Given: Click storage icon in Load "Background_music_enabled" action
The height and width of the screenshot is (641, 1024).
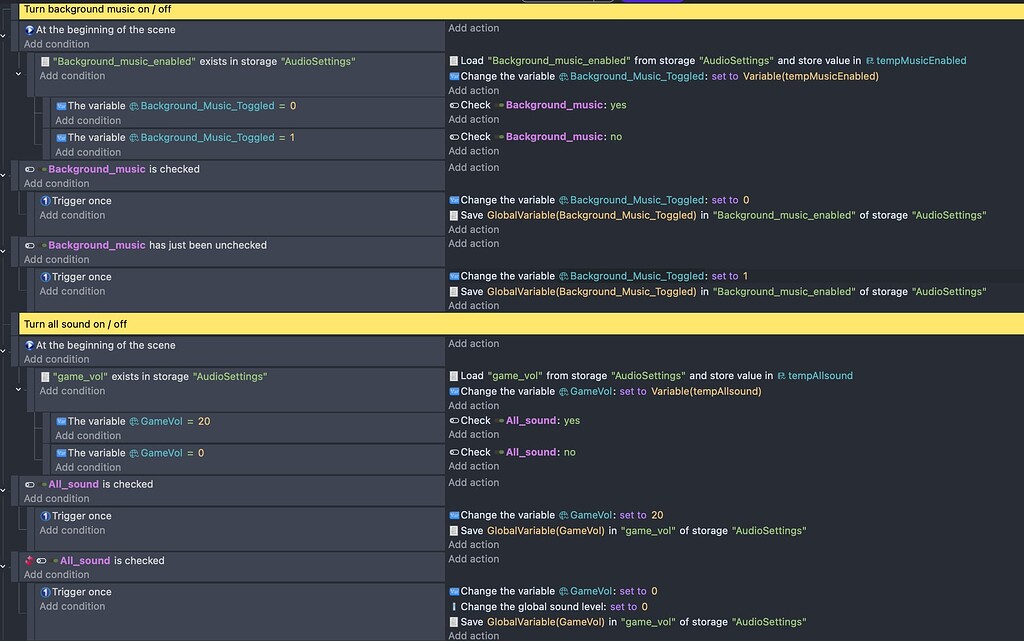Looking at the screenshot, I should [454, 61].
